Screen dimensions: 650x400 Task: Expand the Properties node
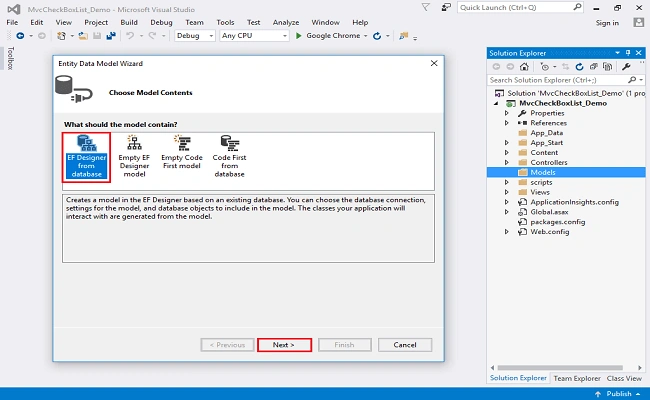click(507, 113)
